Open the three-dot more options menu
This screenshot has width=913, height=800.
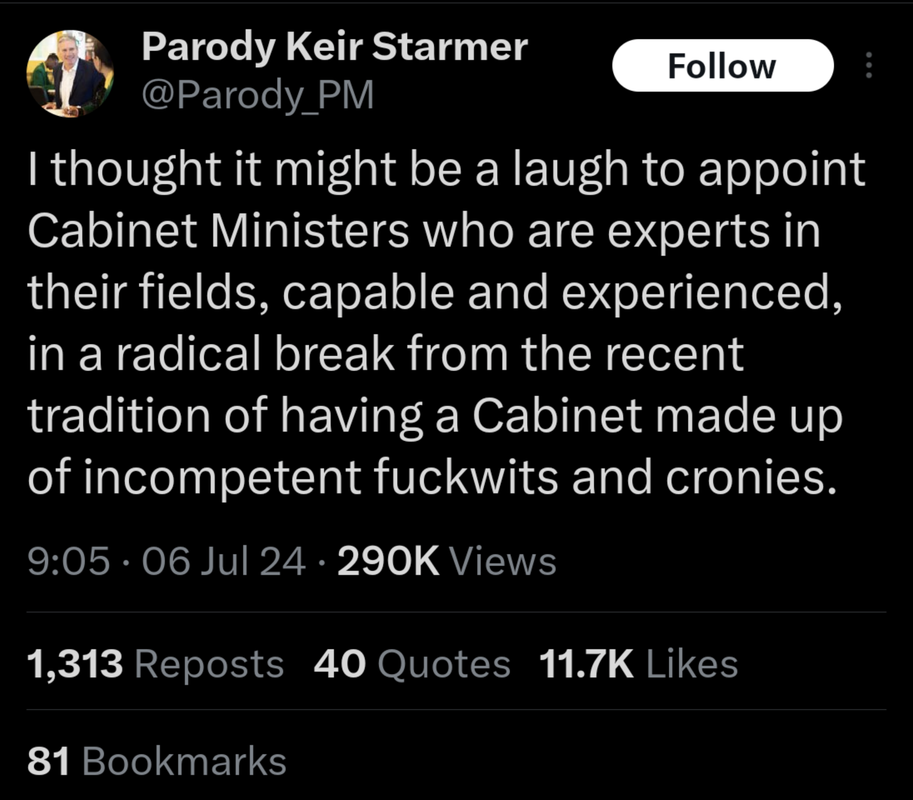[x=869, y=65]
